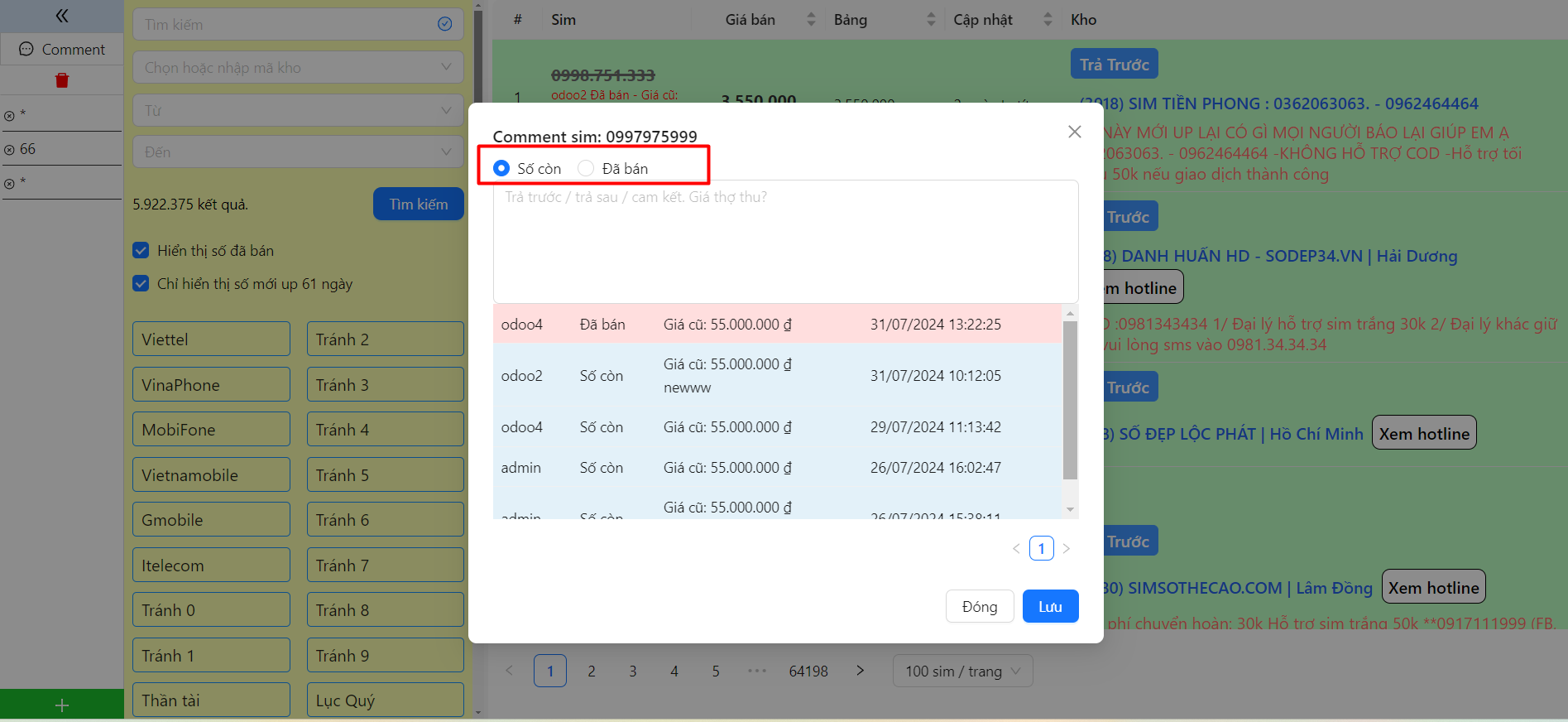This screenshot has height=722, width=1568.
Task: Click sim number 0998.751.333
Action: pos(602,75)
